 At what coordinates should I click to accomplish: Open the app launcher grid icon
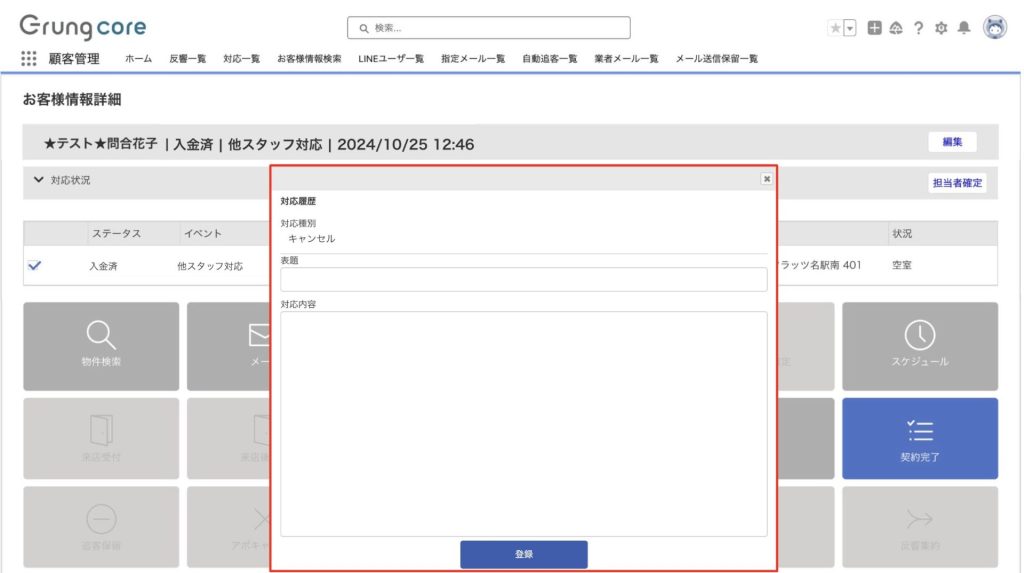(29, 59)
